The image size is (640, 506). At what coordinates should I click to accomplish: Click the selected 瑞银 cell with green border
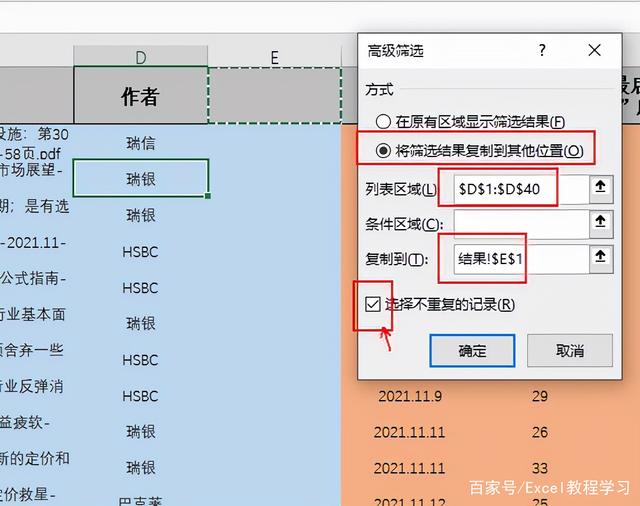pos(140,179)
